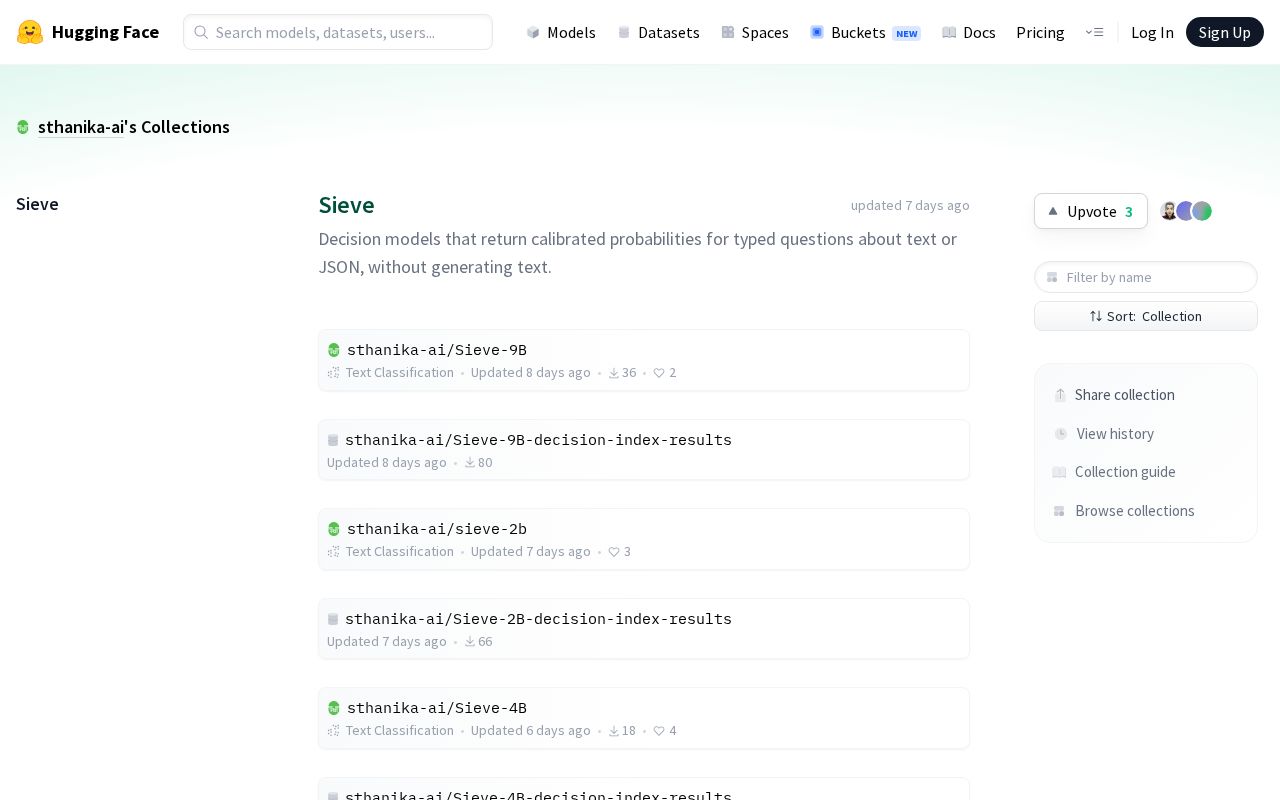
Task: Click the Sign Up button
Action: coord(1224,32)
